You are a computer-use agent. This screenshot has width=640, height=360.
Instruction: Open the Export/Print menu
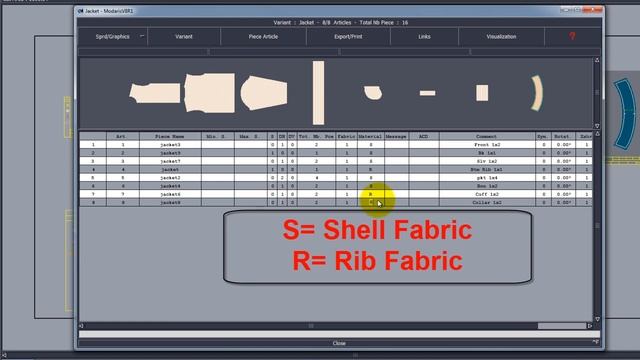click(348, 37)
